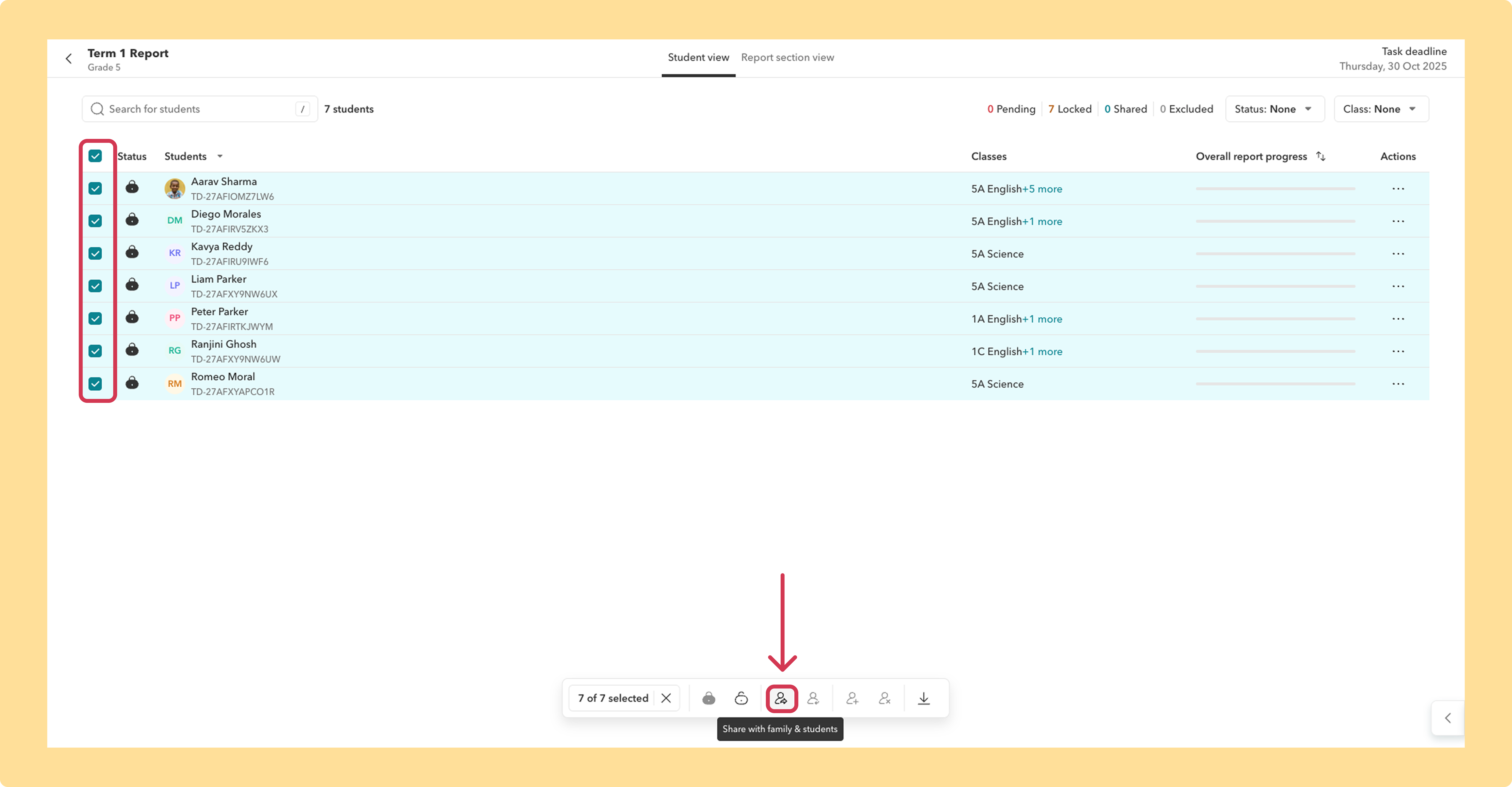Click the lock status icon for Diego Morales
Image resolution: width=1512 pixels, height=787 pixels.
coord(132,220)
